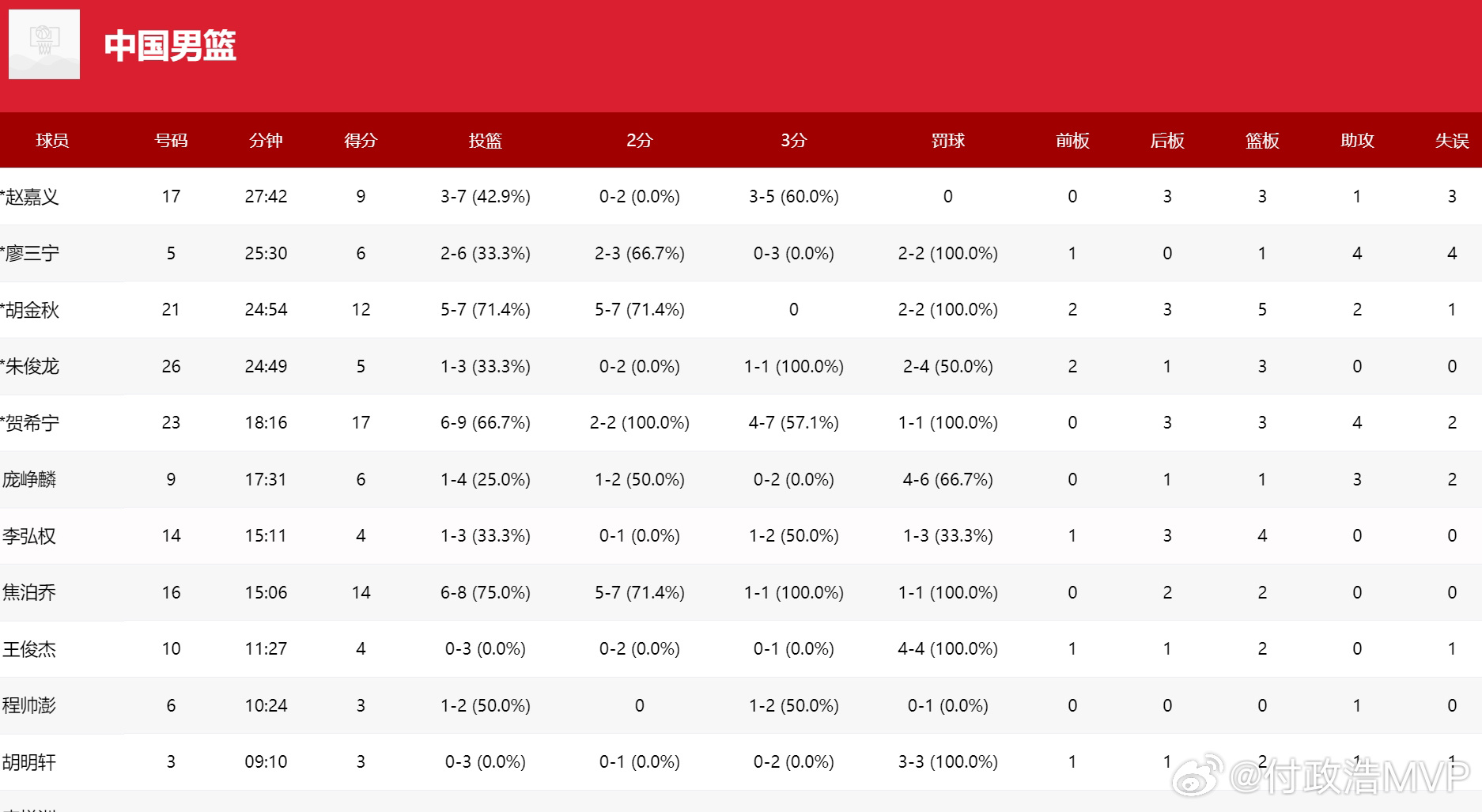Click the 球员 column header

point(52,141)
